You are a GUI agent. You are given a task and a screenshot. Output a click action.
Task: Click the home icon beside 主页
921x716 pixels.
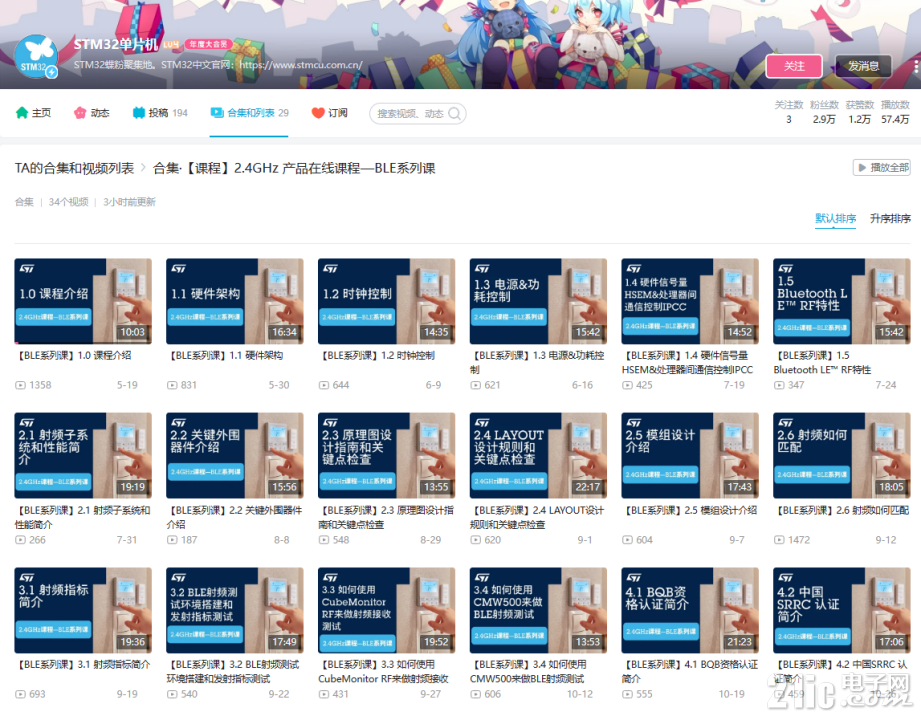[x=22, y=113]
